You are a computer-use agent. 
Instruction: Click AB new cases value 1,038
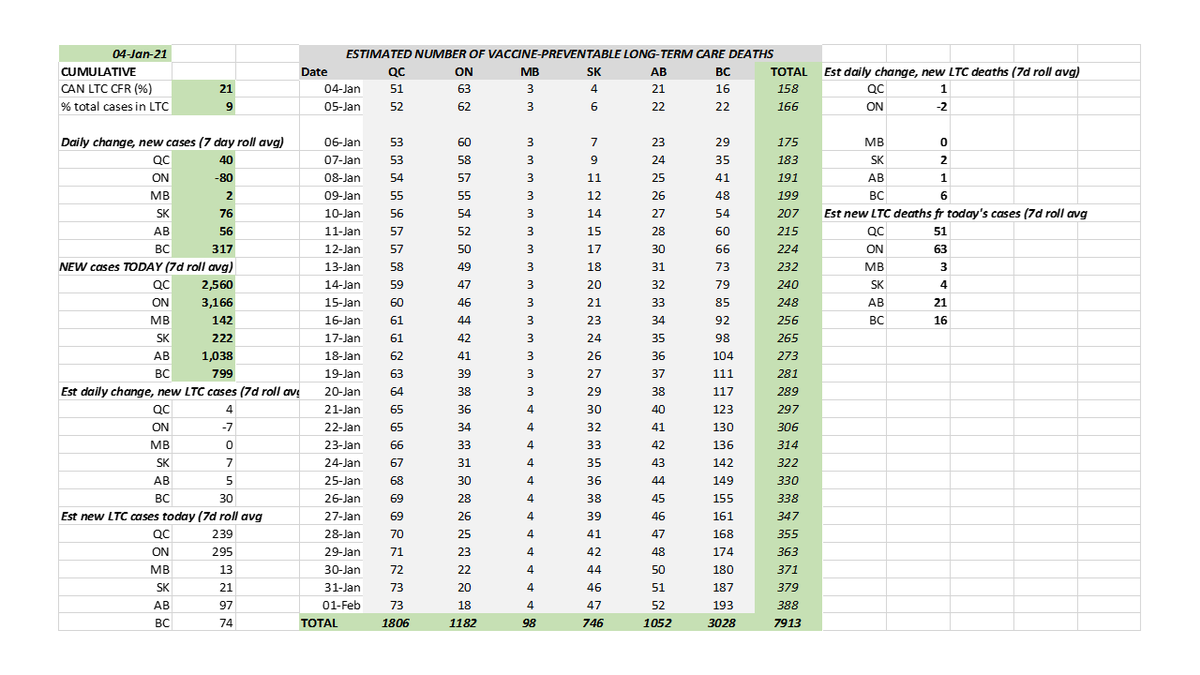pos(204,356)
